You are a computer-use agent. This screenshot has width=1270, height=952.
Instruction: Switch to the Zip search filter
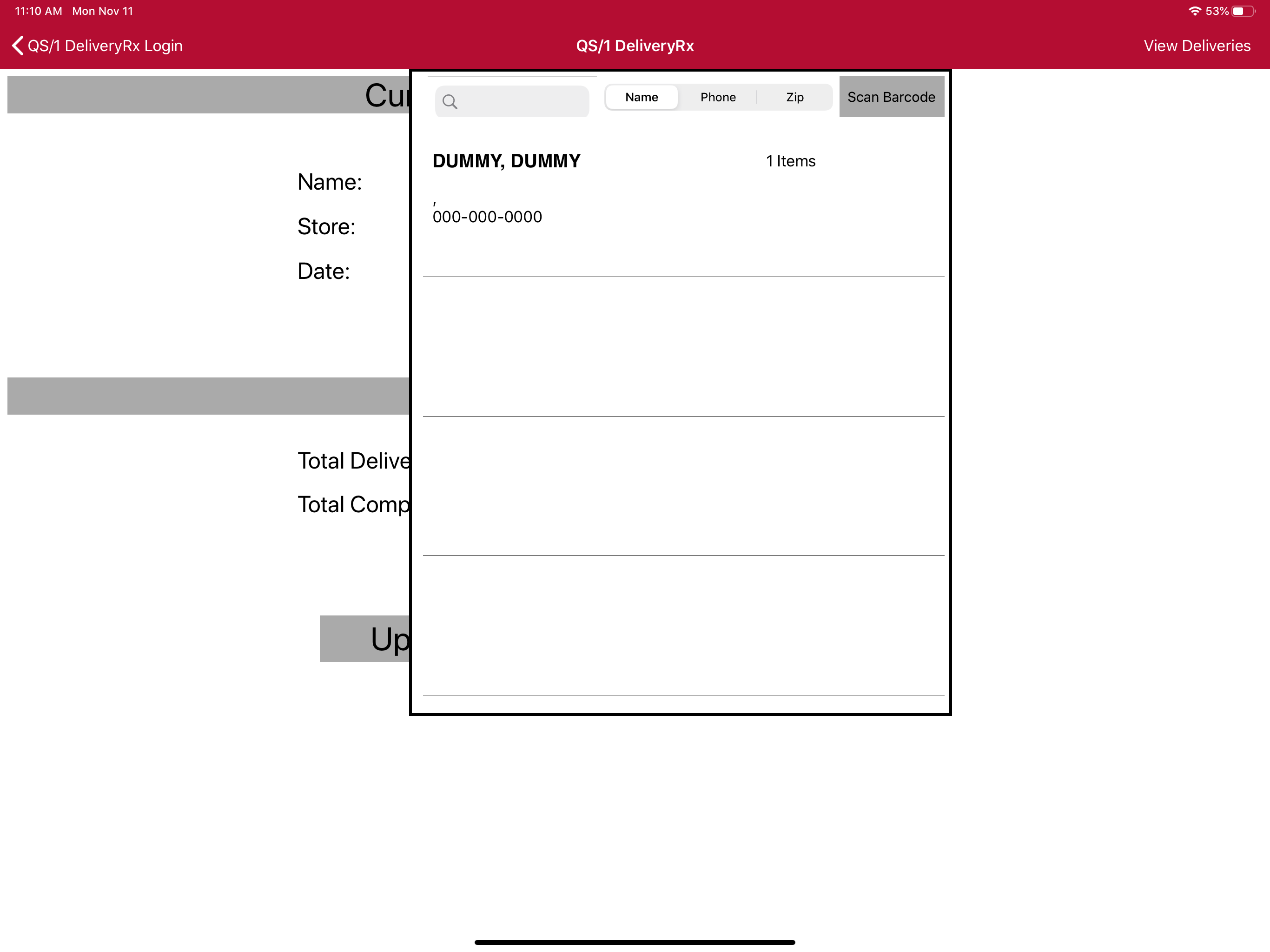click(794, 97)
